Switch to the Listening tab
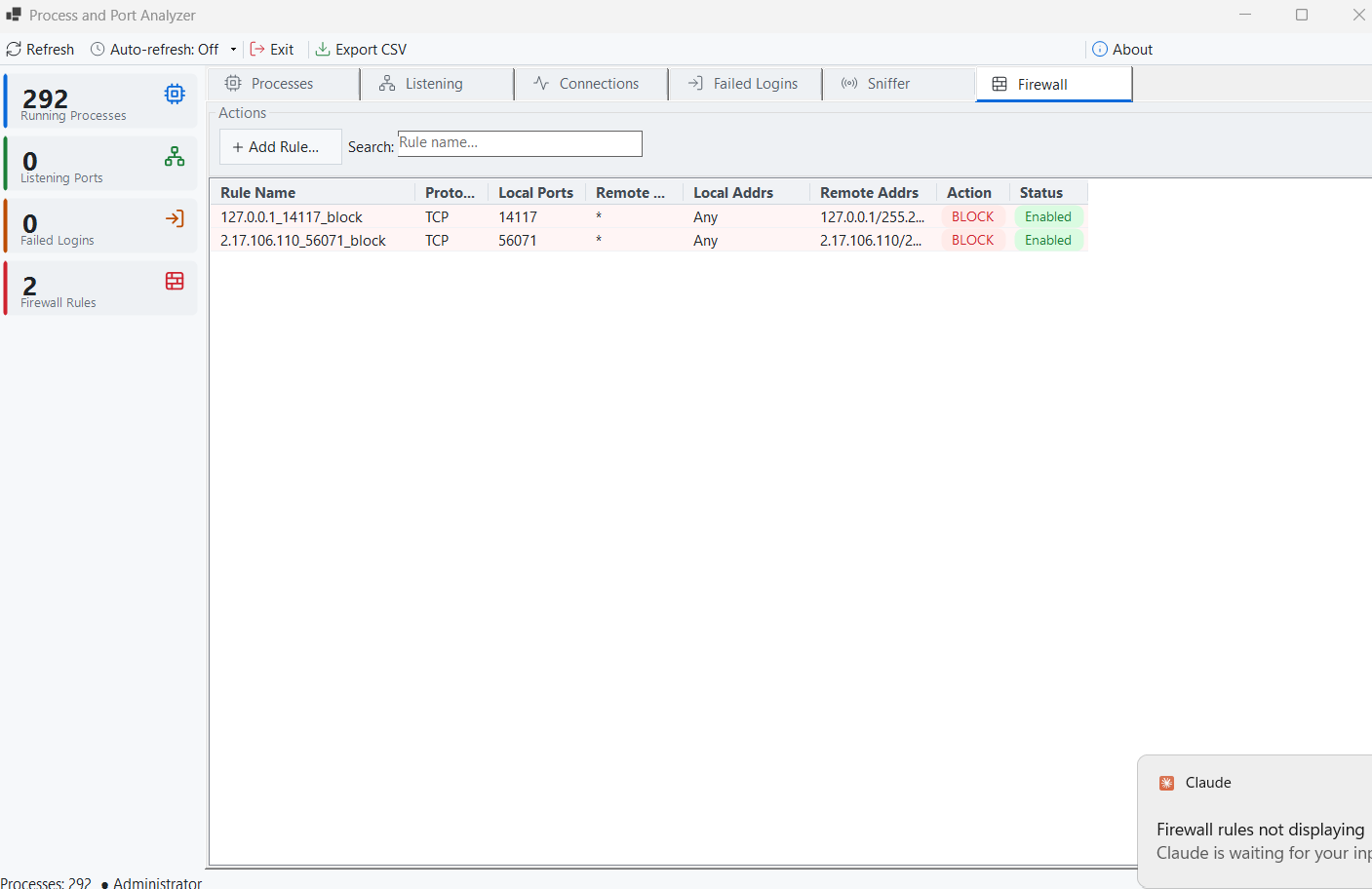The width and height of the screenshot is (1372, 889). 437,84
